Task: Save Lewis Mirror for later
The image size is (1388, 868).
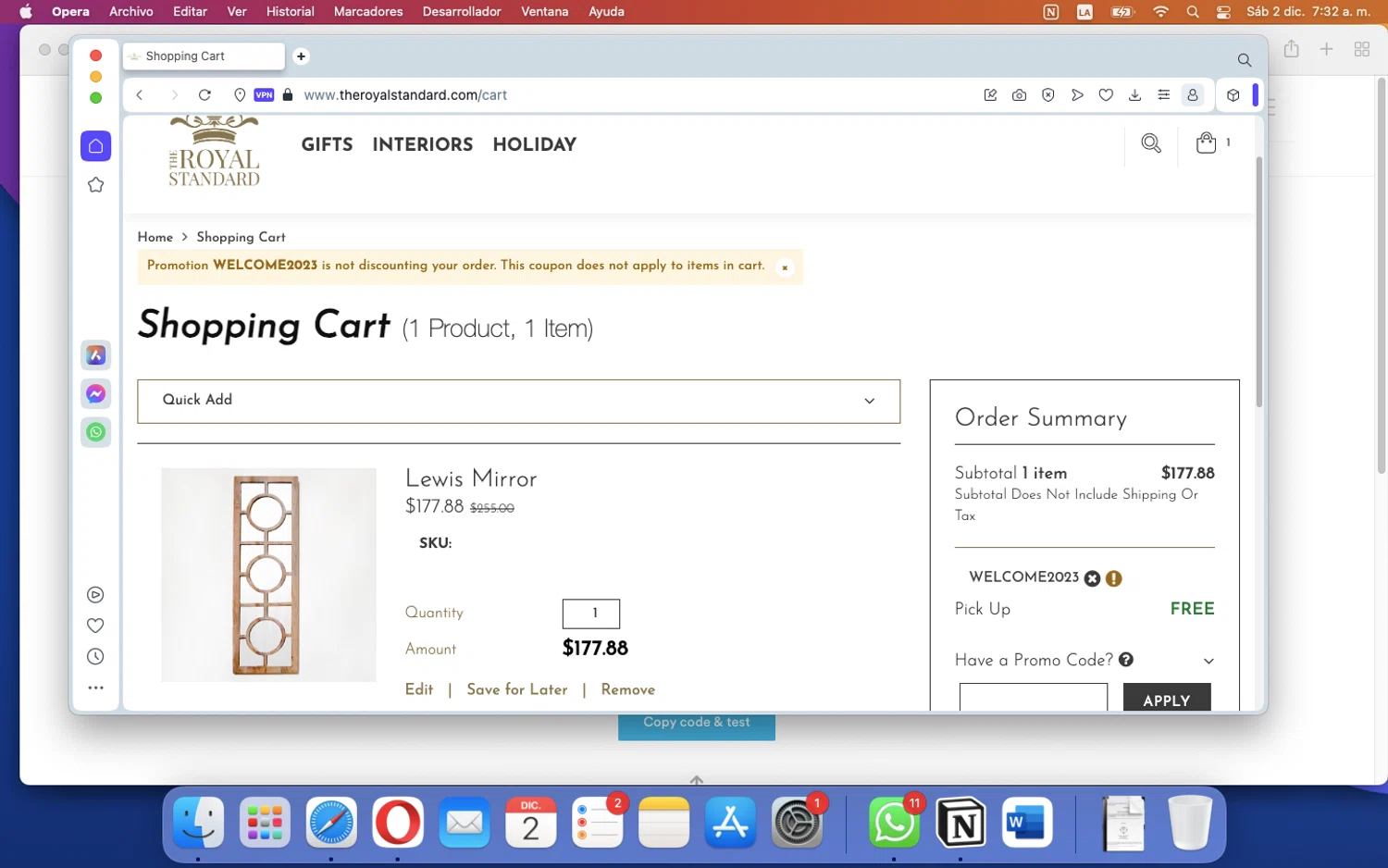Action: [x=517, y=689]
